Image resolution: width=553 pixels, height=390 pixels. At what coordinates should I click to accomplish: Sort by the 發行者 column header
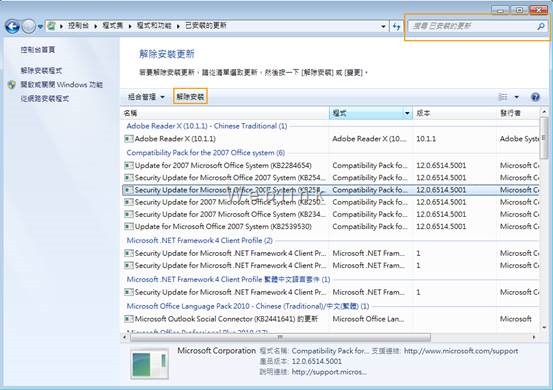(x=518, y=113)
